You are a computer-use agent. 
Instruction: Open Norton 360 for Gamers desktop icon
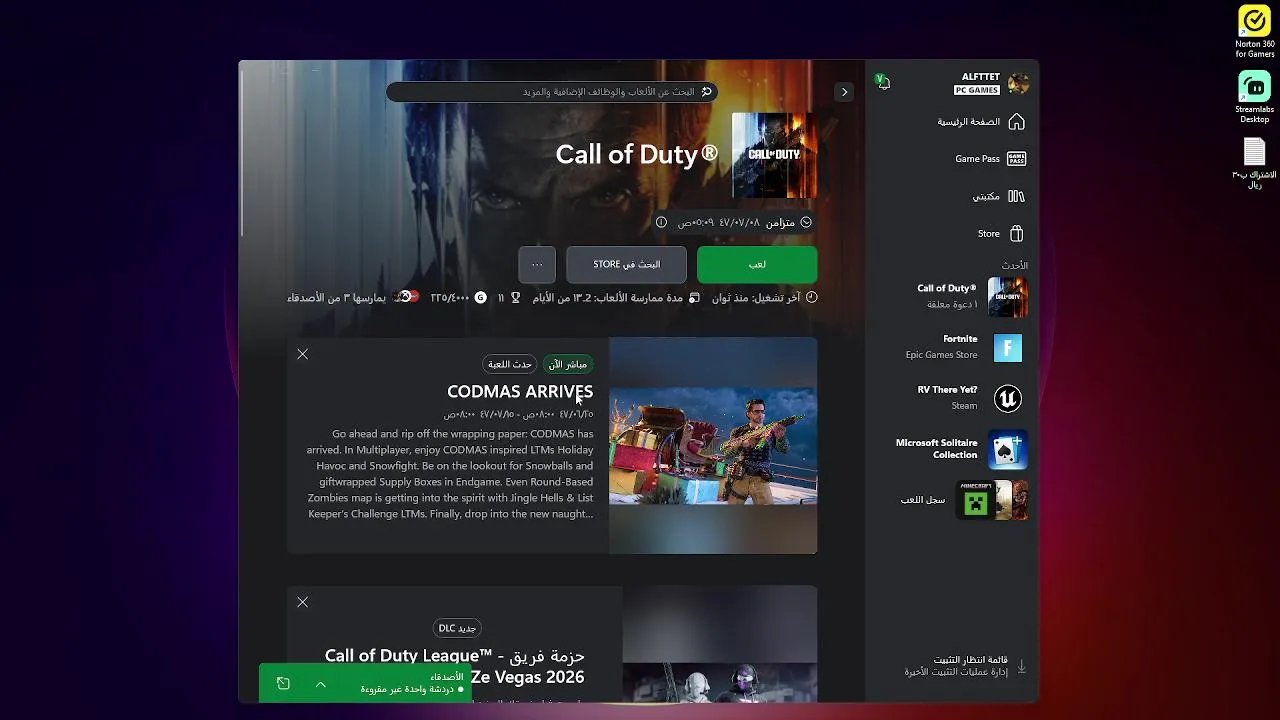[1254, 32]
